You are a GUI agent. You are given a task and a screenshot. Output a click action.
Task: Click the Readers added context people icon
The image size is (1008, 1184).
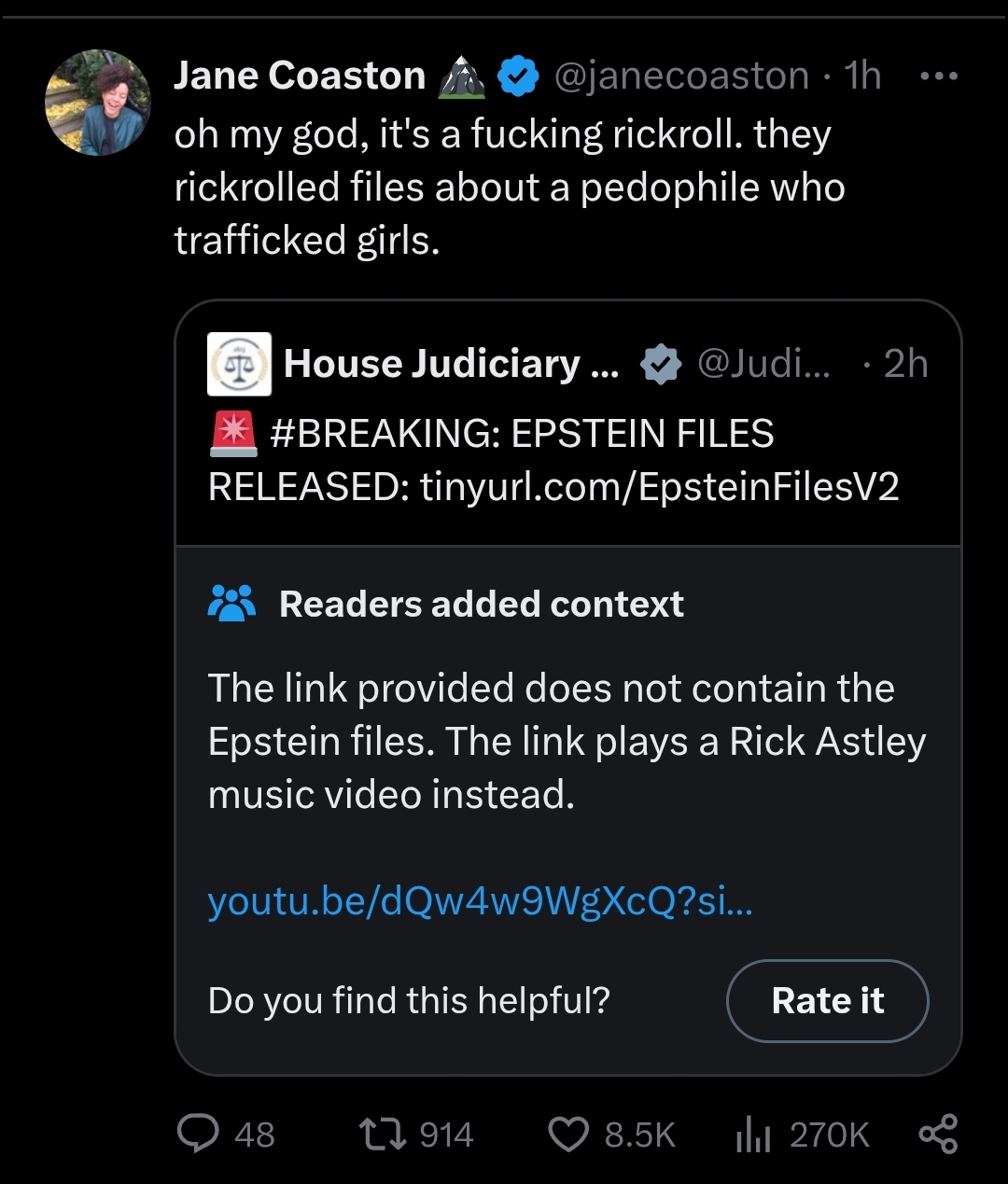(231, 604)
